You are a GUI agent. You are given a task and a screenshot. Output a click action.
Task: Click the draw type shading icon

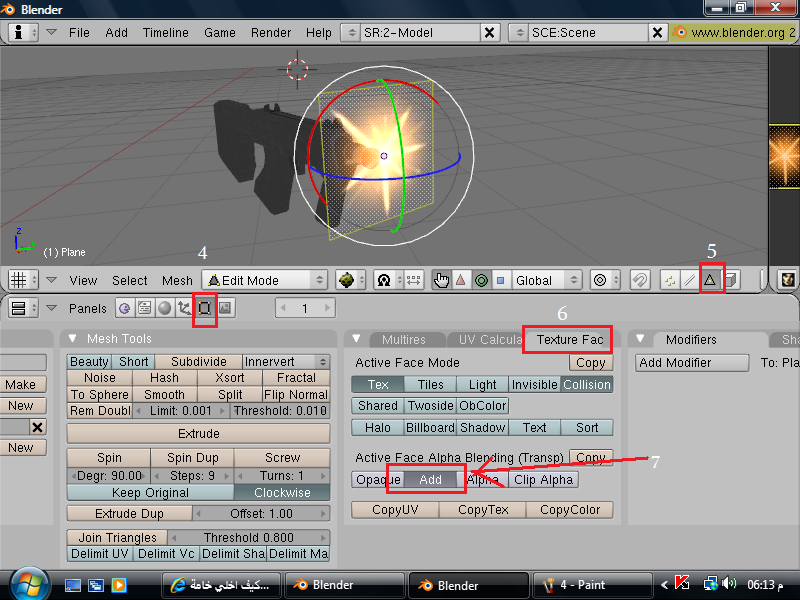click(x=350, y=280)
